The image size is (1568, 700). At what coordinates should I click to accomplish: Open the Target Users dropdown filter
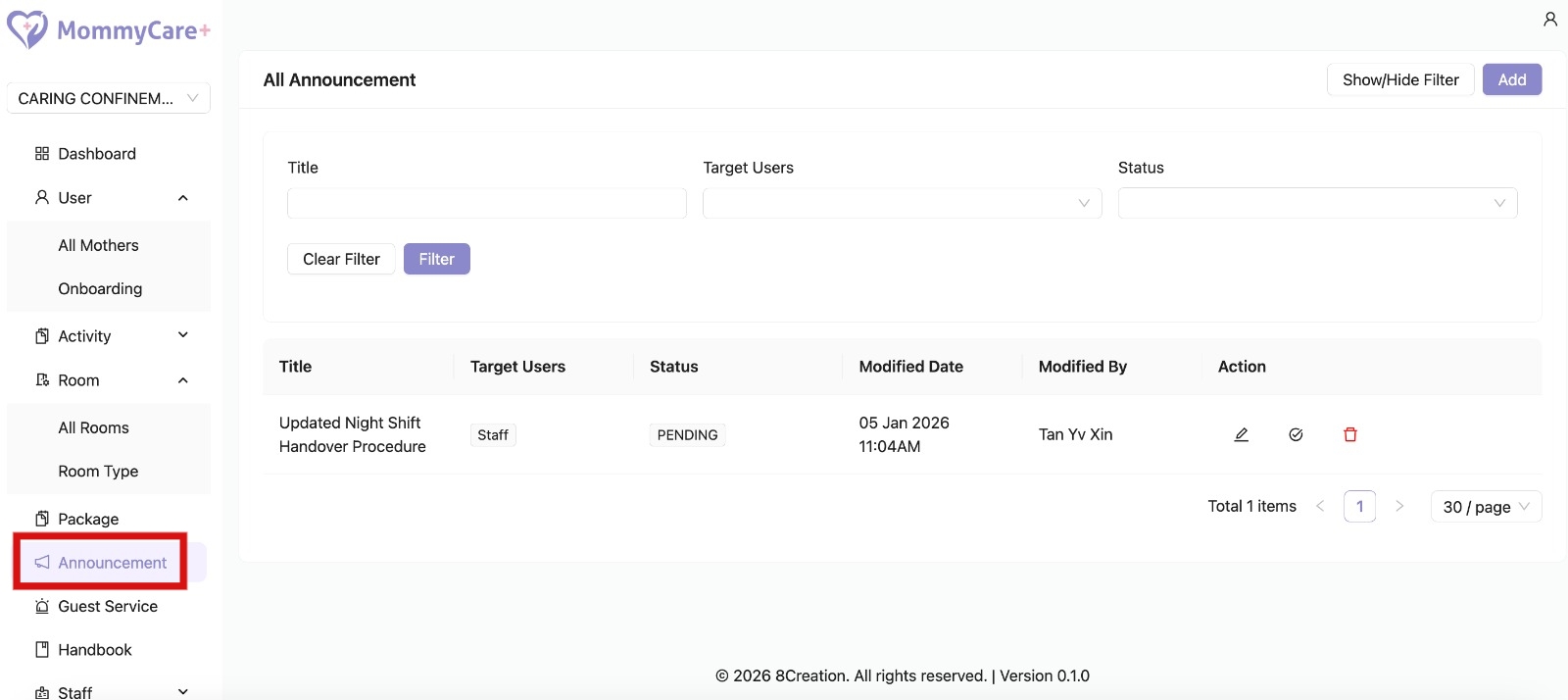point(902,203)
